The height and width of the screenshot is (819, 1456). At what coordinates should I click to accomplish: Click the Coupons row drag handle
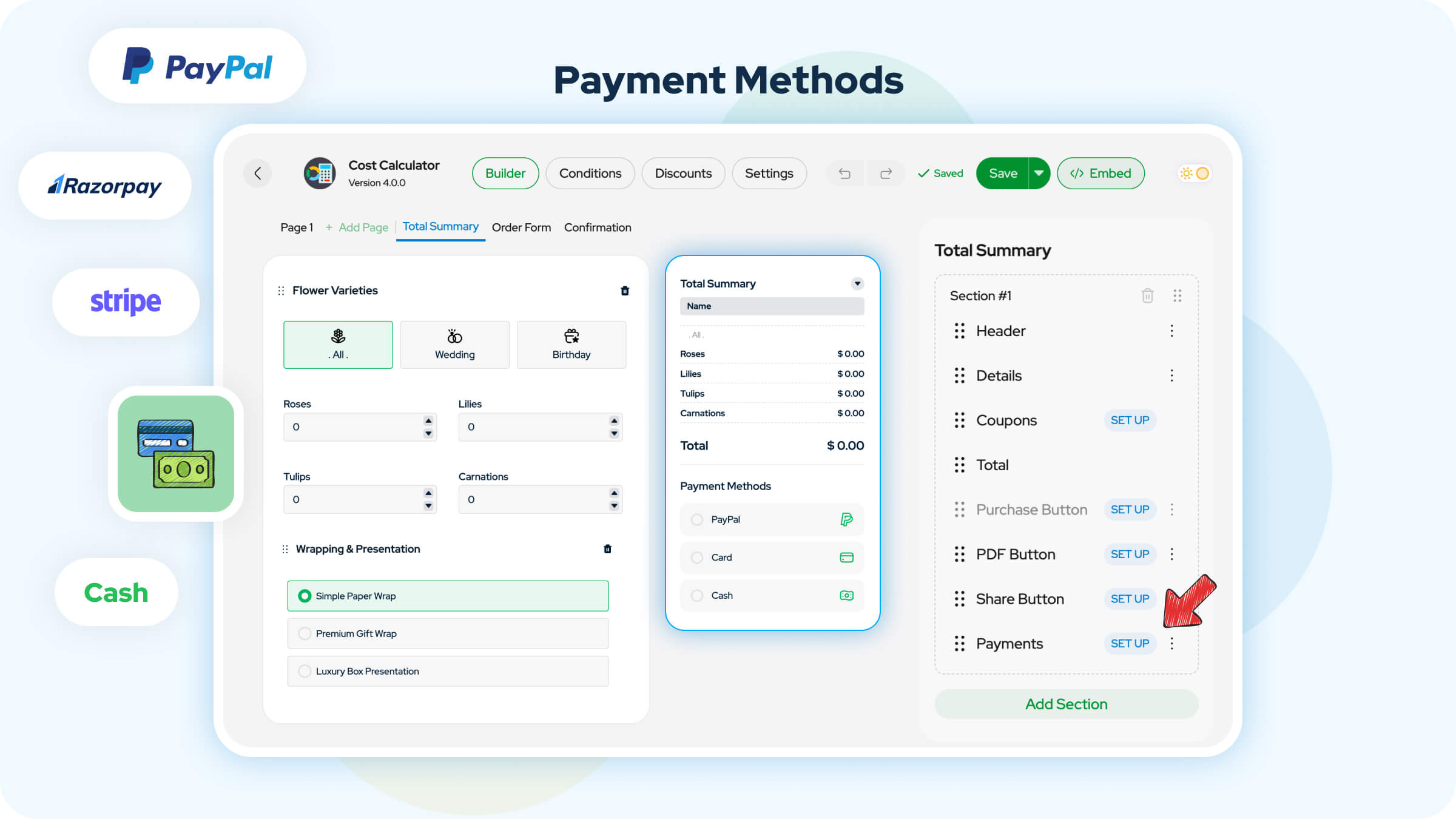(x=959, y=420)
